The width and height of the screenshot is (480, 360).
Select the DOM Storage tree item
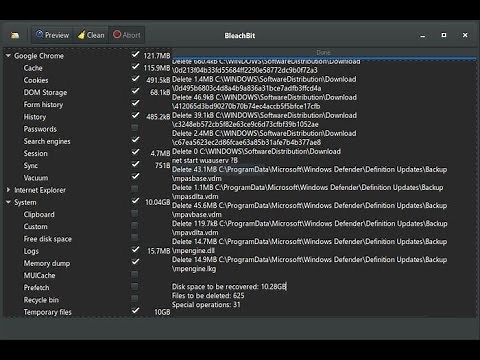coord(45,92)
